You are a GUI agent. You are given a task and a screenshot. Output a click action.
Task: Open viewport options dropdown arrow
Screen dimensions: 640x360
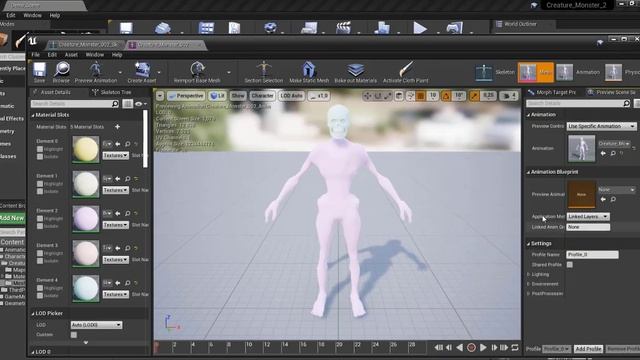(160, 96)
